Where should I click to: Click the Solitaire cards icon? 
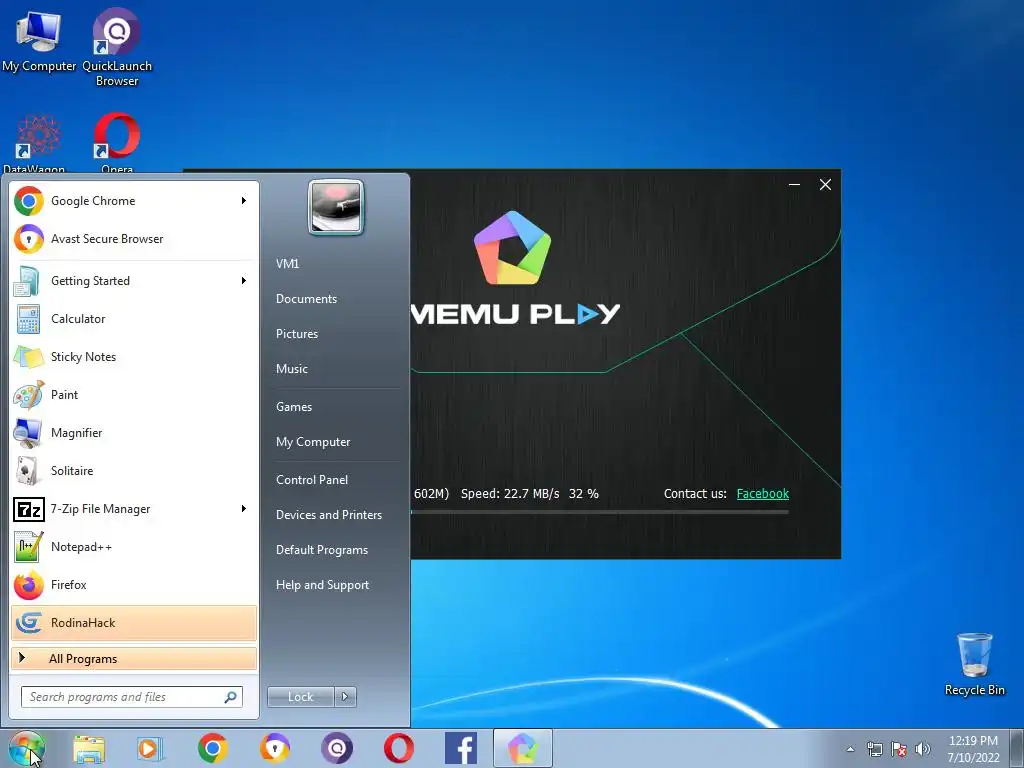coord(29,471)
